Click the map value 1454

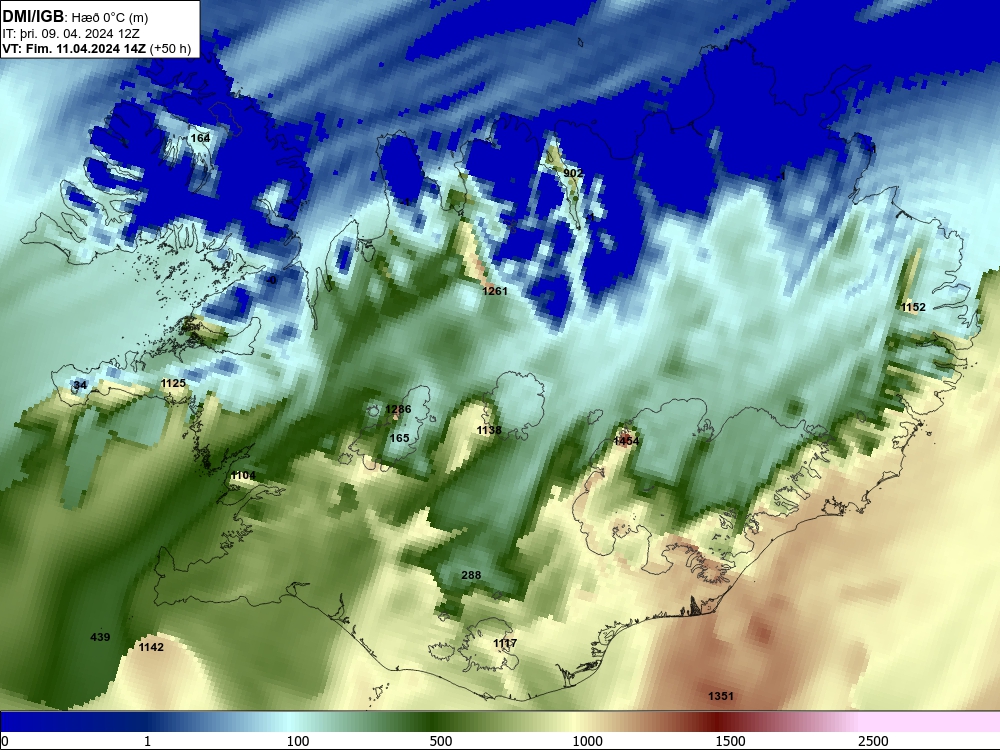[626, 441]
